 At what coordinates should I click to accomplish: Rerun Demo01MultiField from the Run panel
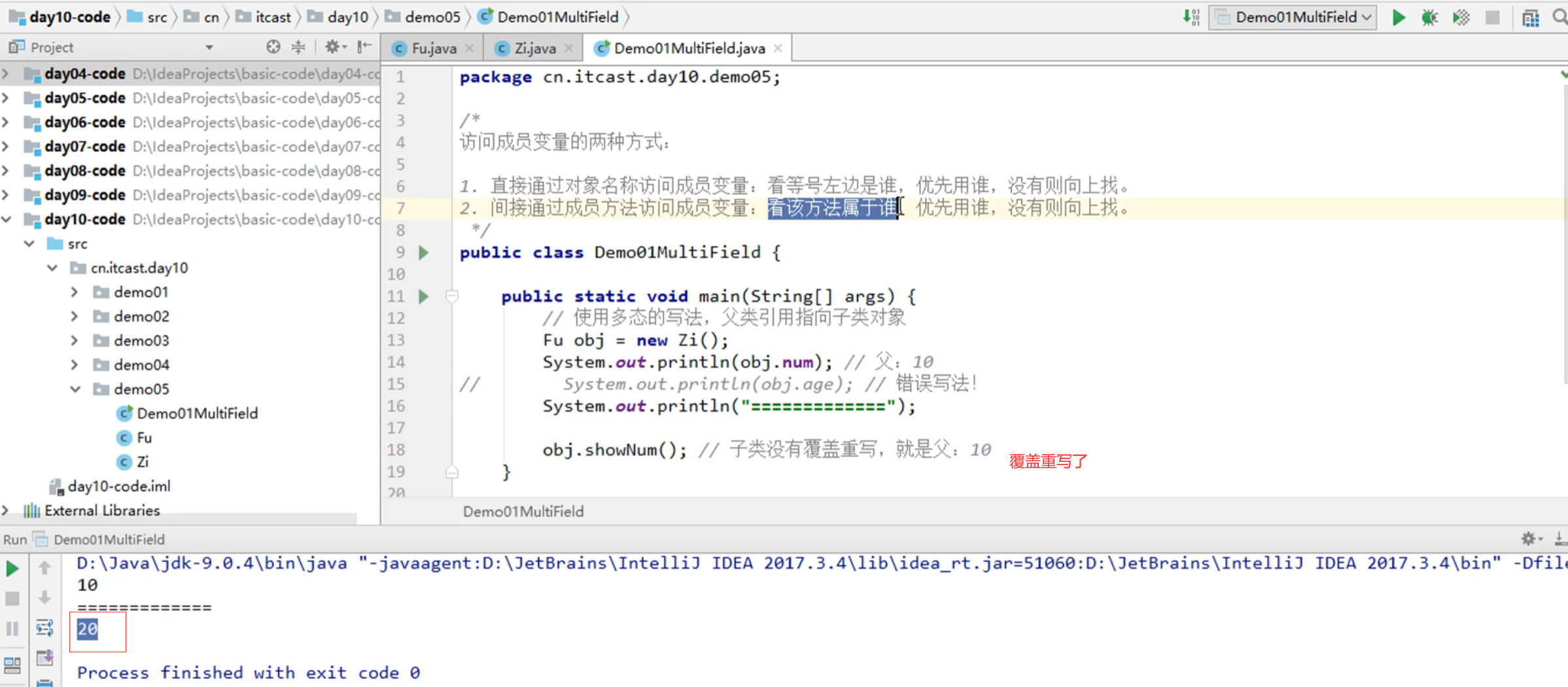click(x=12, y=569)
